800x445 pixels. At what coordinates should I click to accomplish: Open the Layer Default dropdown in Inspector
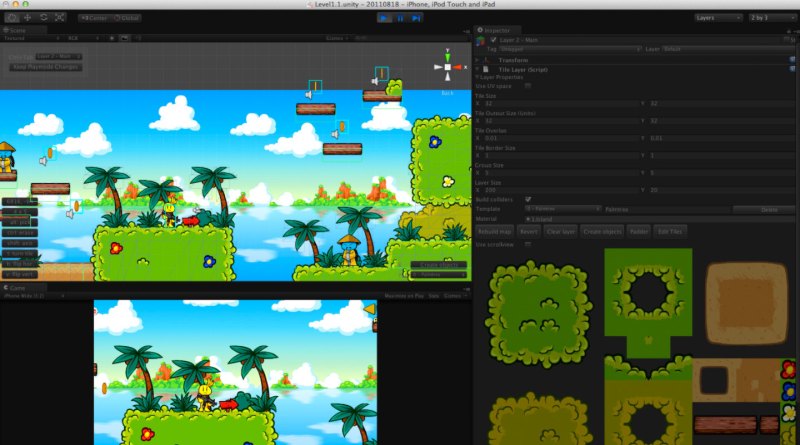click(727, 49)
